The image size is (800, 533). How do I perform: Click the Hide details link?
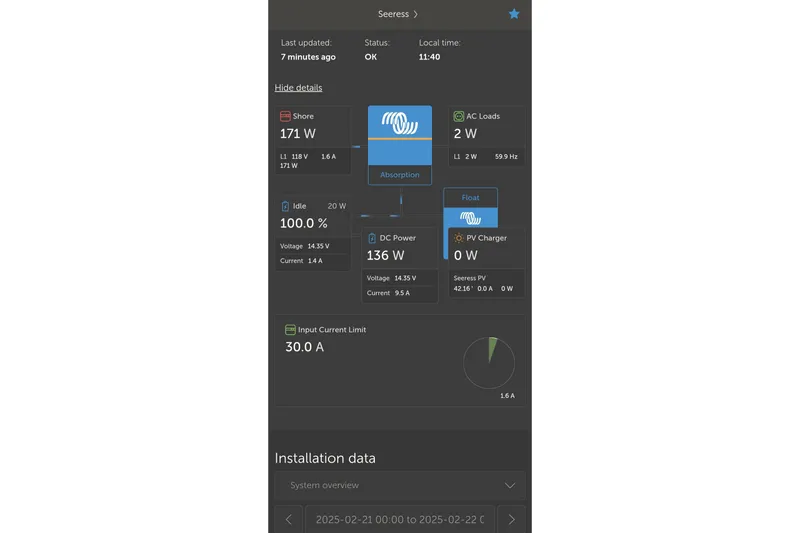click(x=298, y=88)
